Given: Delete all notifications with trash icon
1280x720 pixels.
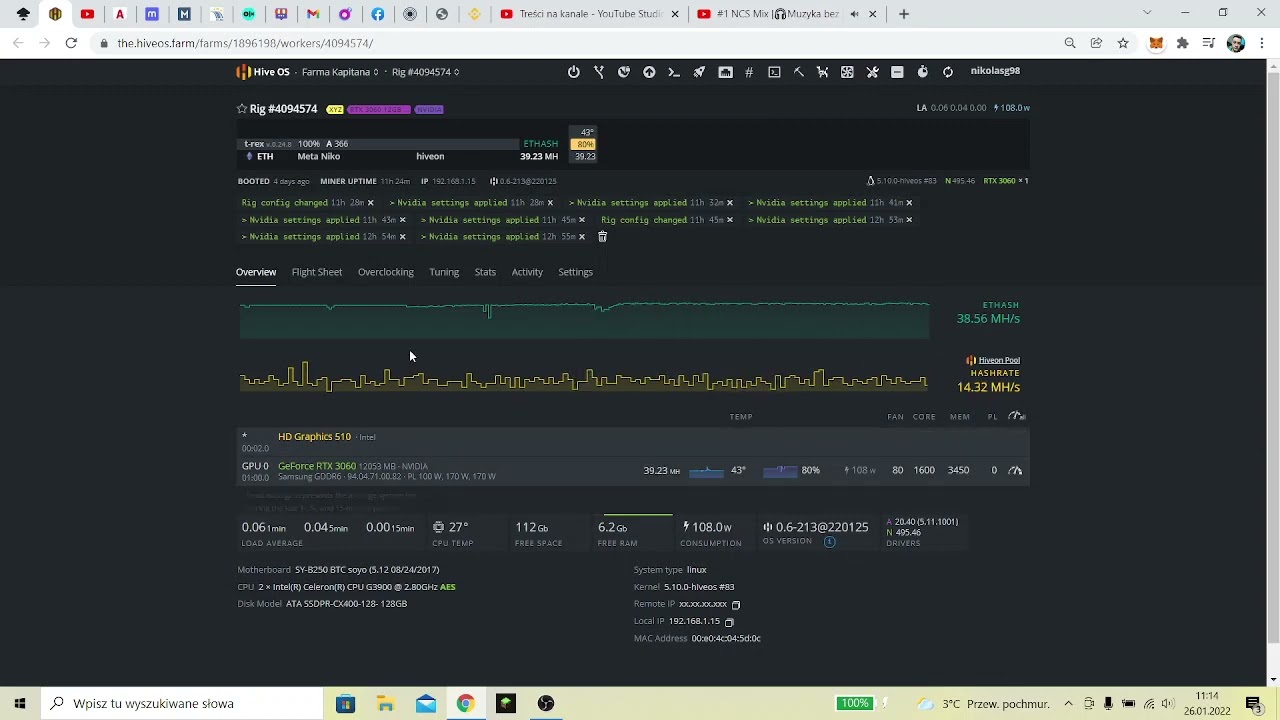Looking at the screenshot, I should 602,237.
